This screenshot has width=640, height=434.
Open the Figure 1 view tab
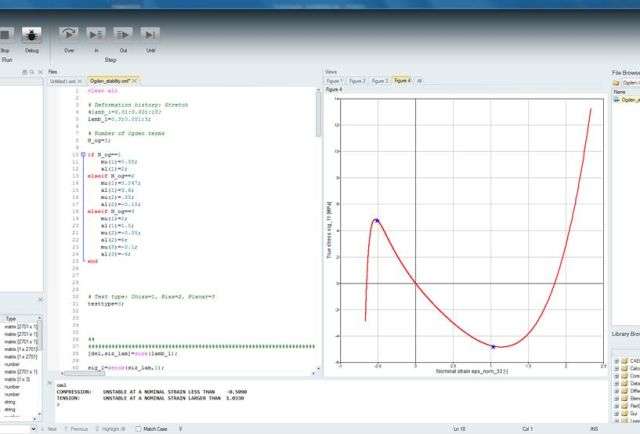point(334,81)
